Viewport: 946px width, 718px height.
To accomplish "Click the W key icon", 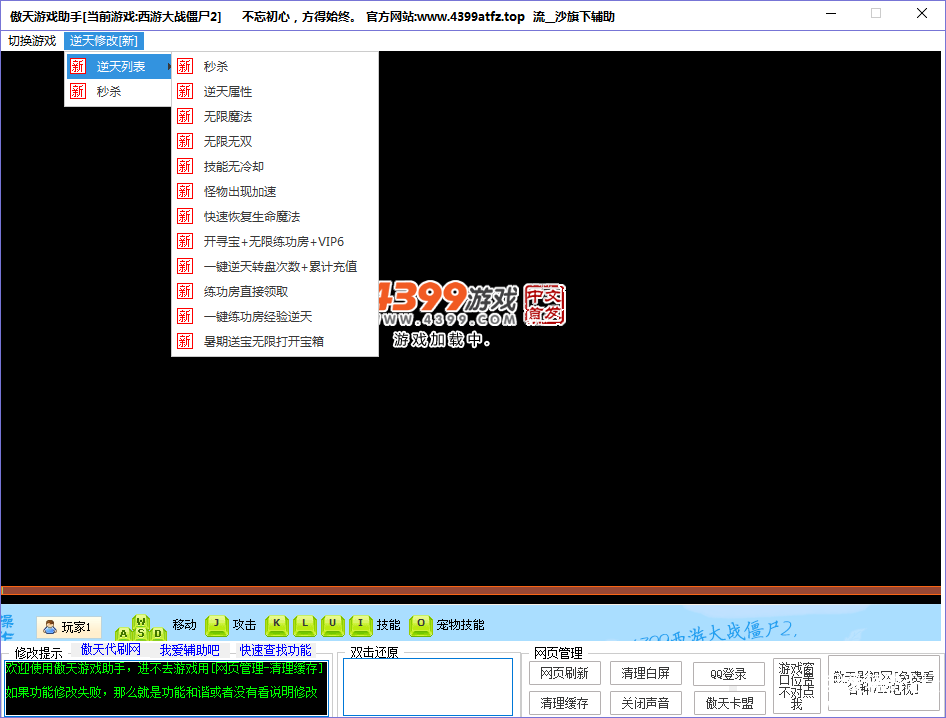I will 141,621.
